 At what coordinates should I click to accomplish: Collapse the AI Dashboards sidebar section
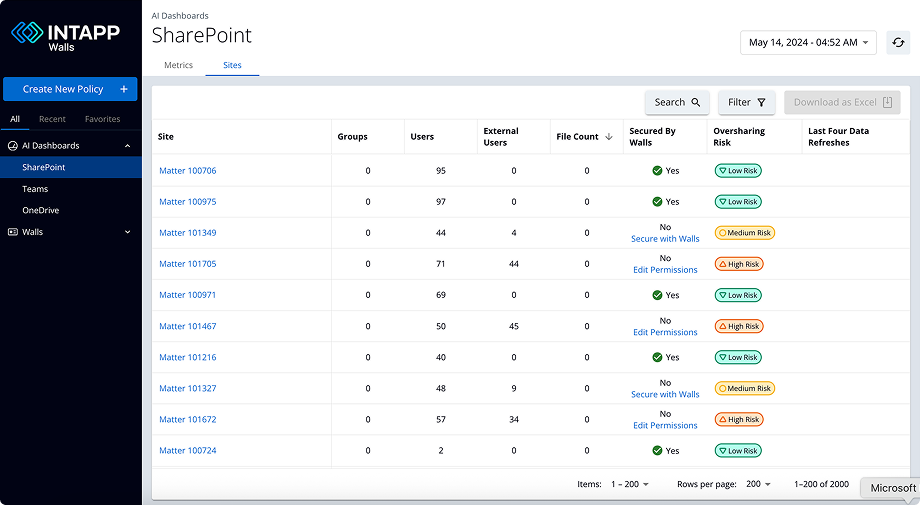coord(127,145)
